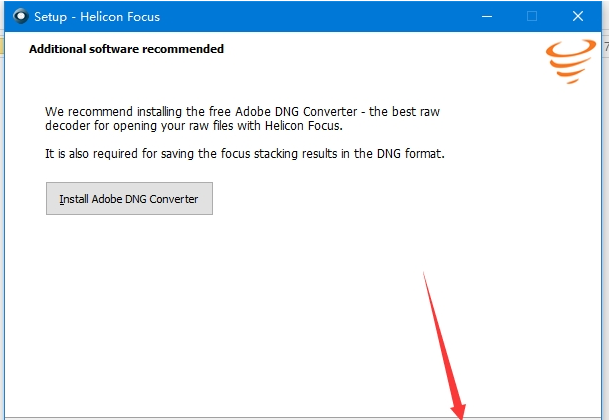Click the horizontal separator line at bottom
The width and height of the screenshot is (610, 420).
point(200,417)
